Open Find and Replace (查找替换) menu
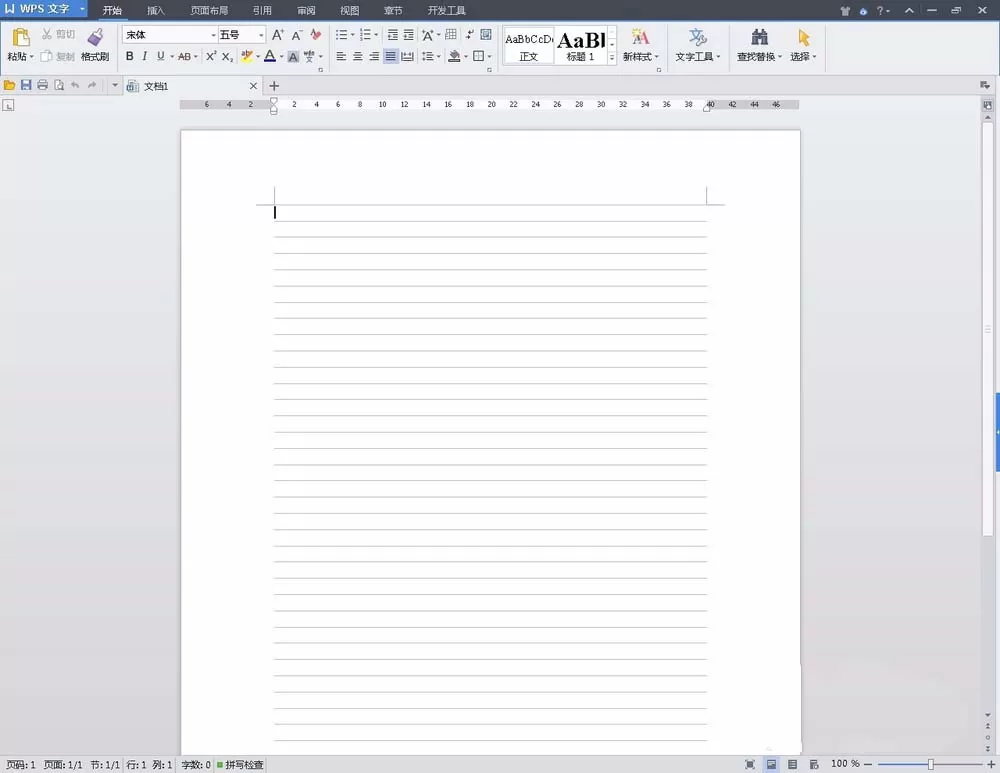 (x=759, y=45)
